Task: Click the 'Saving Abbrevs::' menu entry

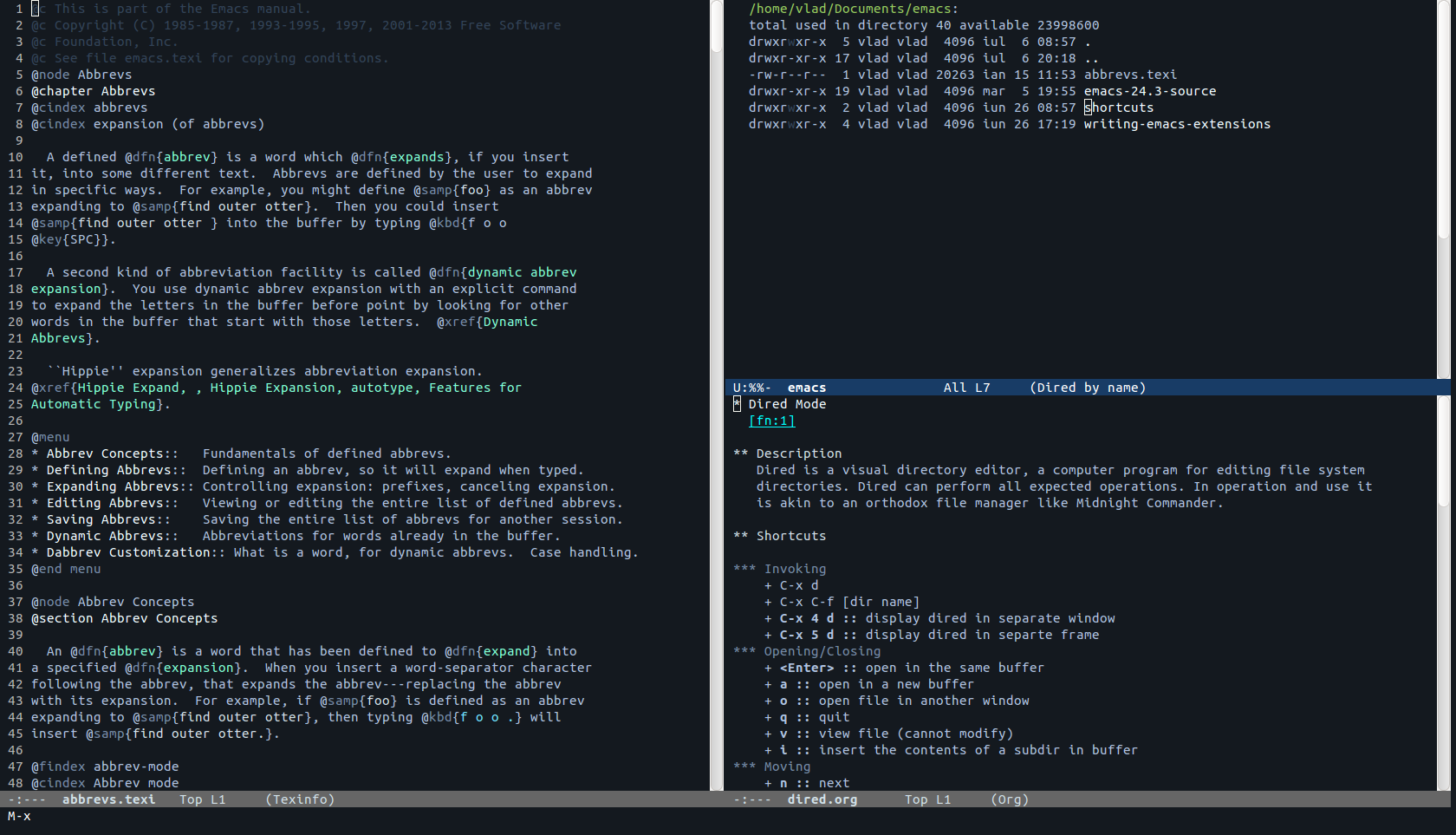Action: [x=108, y=519]
